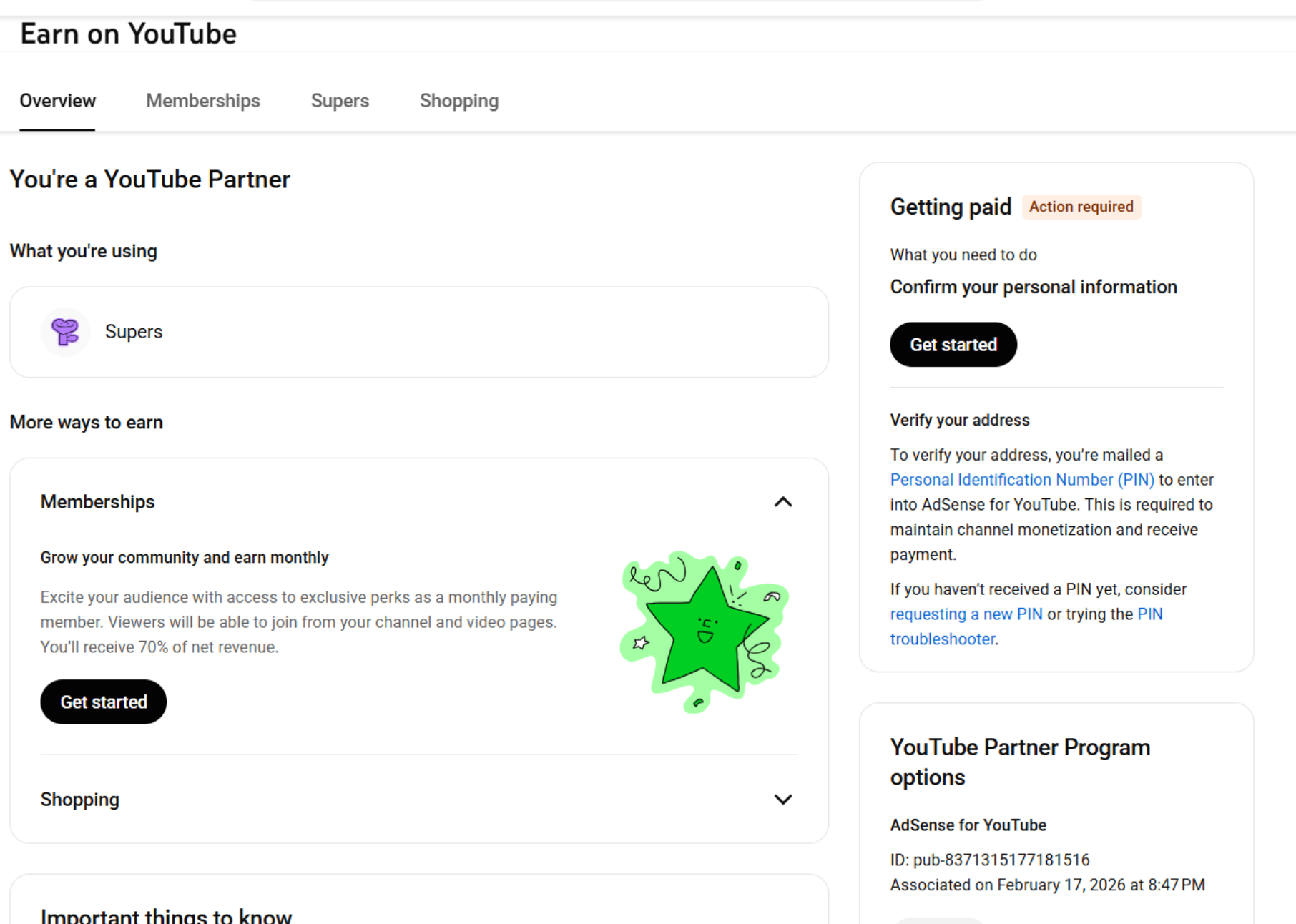Screen dimensions: 1296x924
Task: Click the Action required badge
Action: [1081, 207]
